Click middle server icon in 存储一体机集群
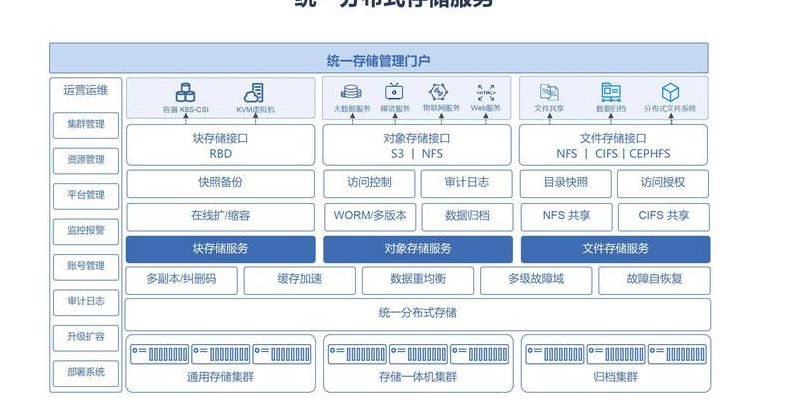The height and width of the screenshot is (400, 789). (418, 354)
